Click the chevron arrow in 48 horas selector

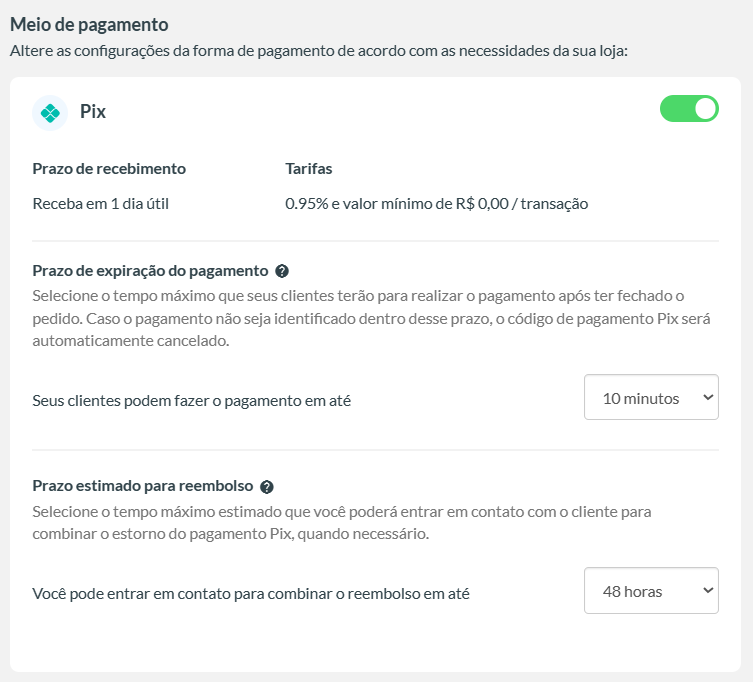tap(708, 590)
